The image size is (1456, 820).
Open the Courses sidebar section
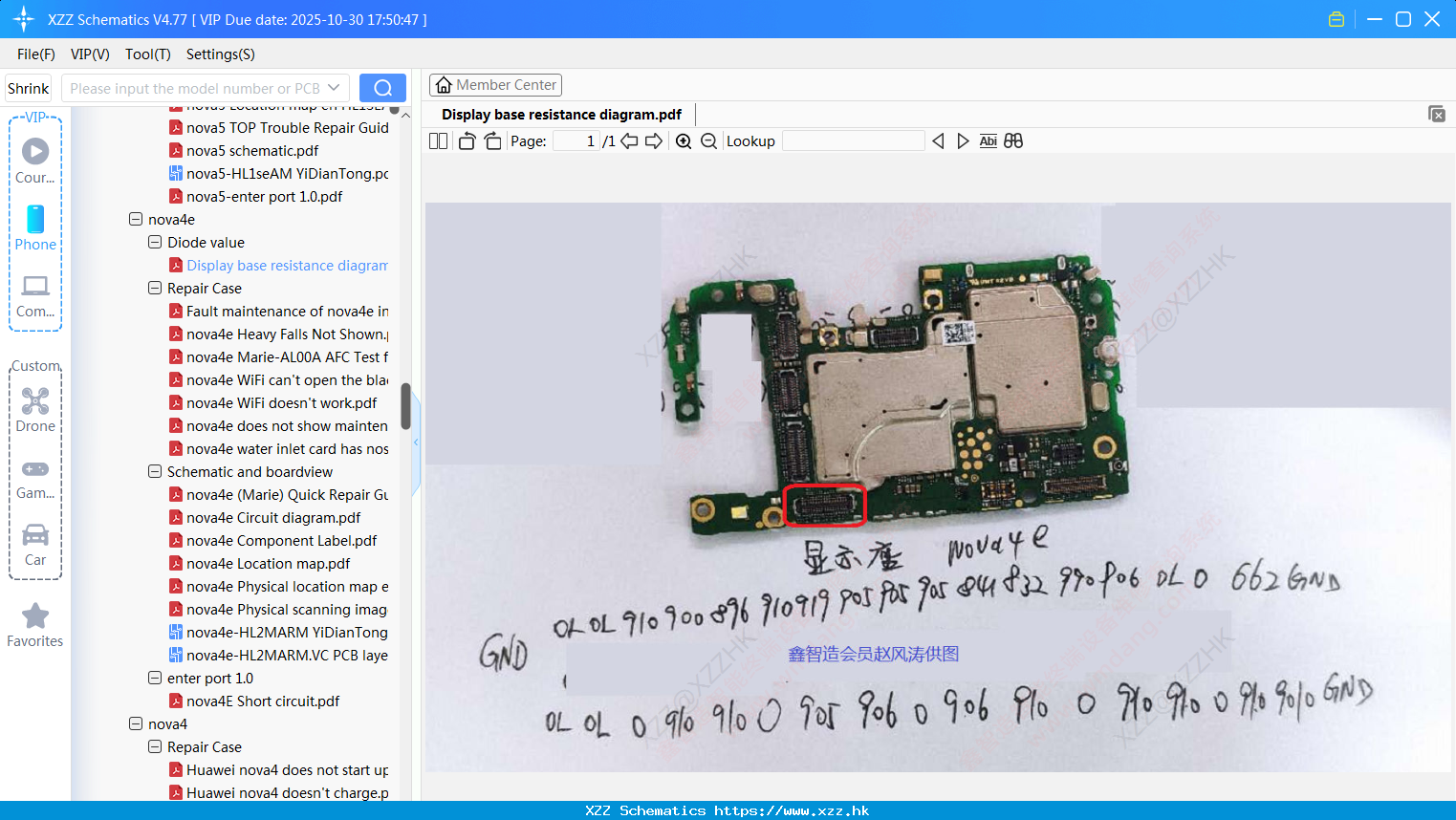[x=35, y=162]
